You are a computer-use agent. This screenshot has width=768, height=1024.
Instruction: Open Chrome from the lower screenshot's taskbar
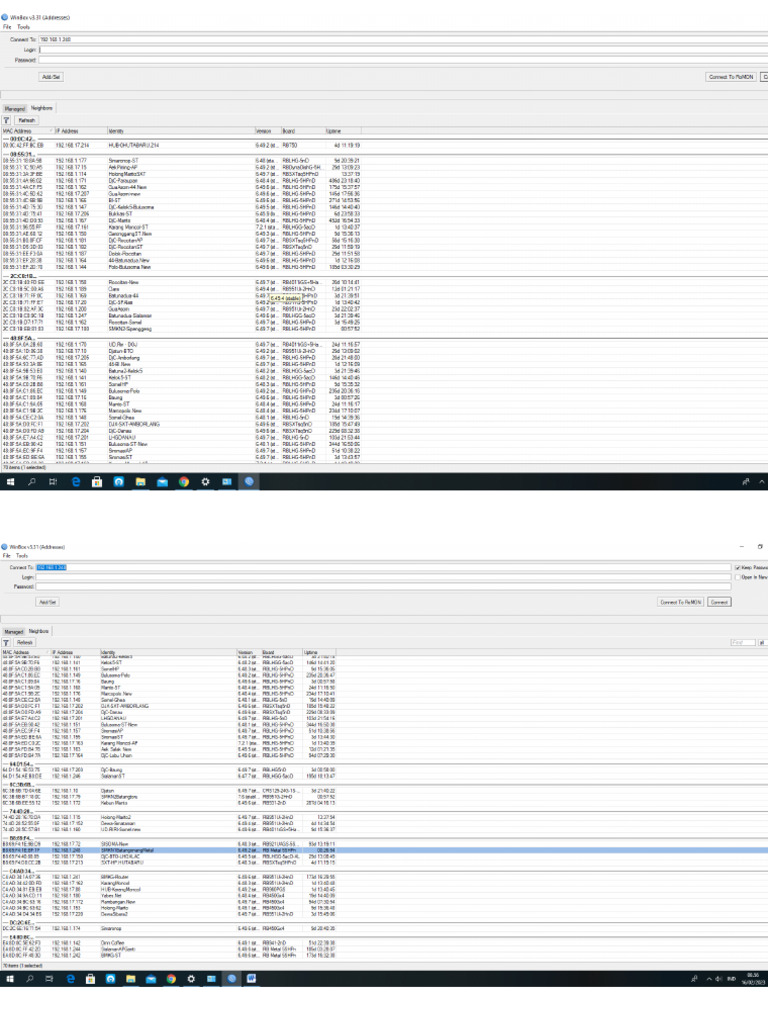[x=171, y=979]
